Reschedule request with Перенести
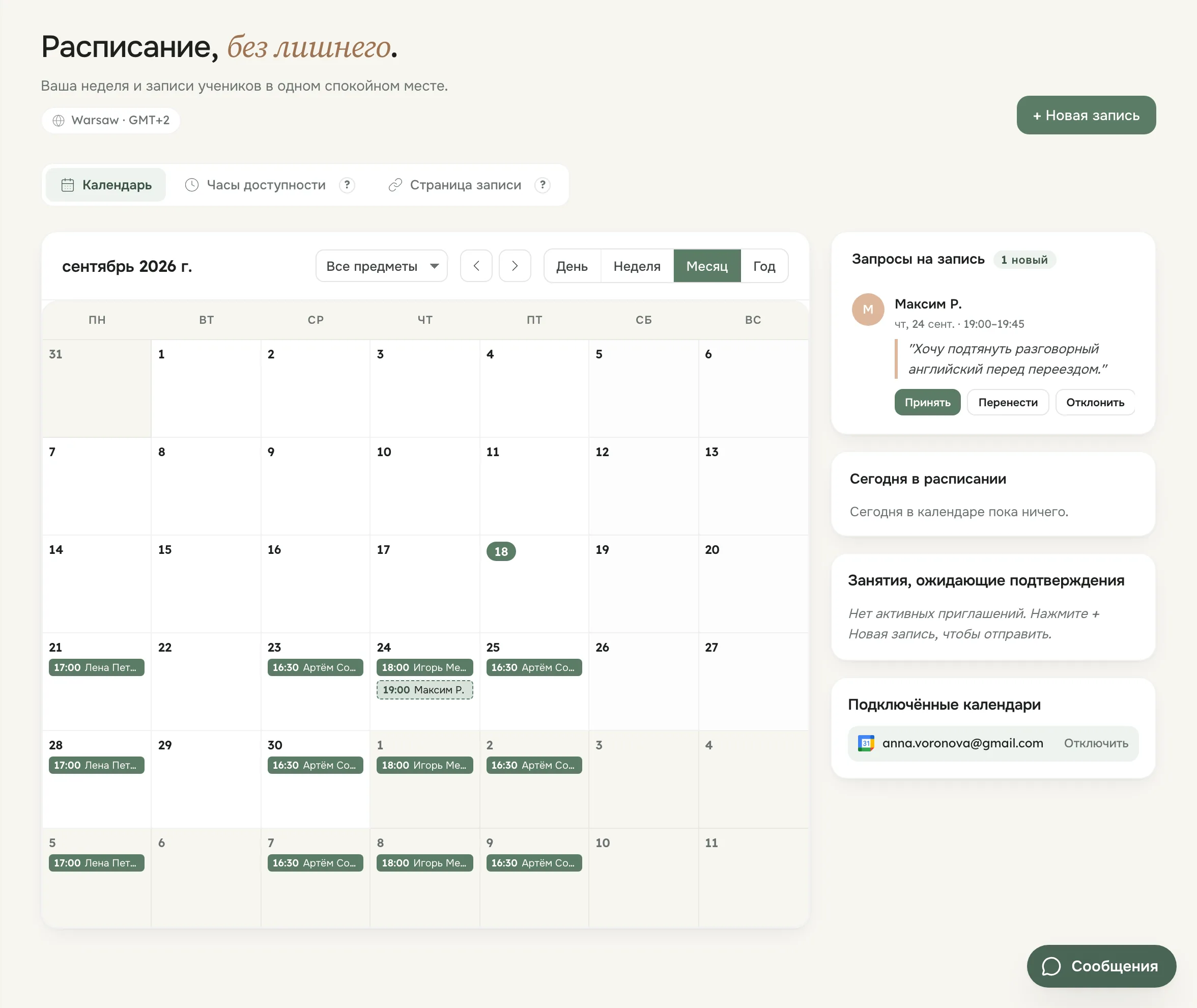 point(1008,402)
